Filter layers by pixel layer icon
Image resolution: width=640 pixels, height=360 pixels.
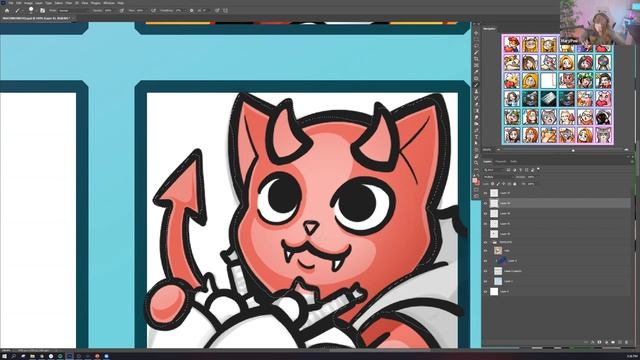(x=508, y=169)
